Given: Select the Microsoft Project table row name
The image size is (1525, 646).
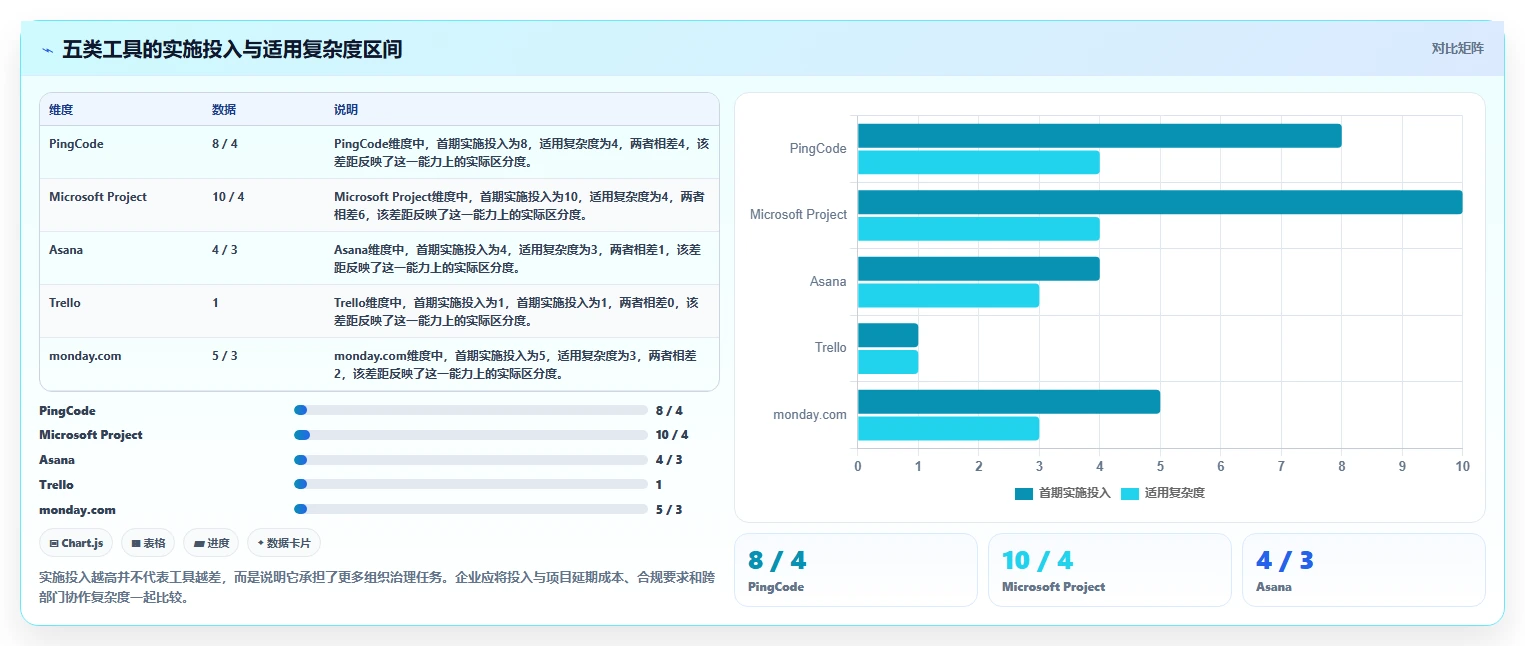Looking at the screenshot, I should tap(98, 197).
